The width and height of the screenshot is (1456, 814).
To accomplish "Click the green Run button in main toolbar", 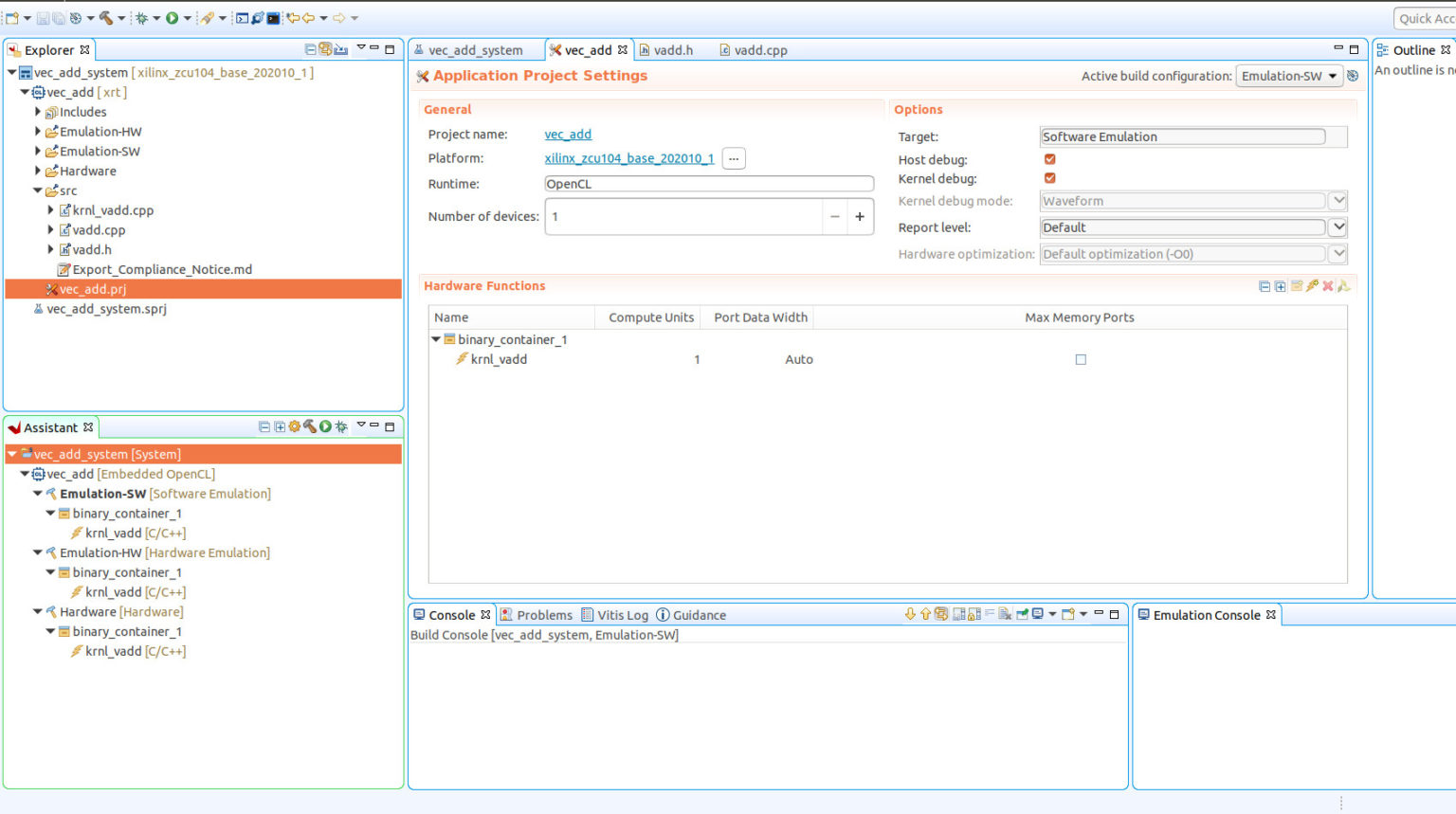I will [172, 18].
